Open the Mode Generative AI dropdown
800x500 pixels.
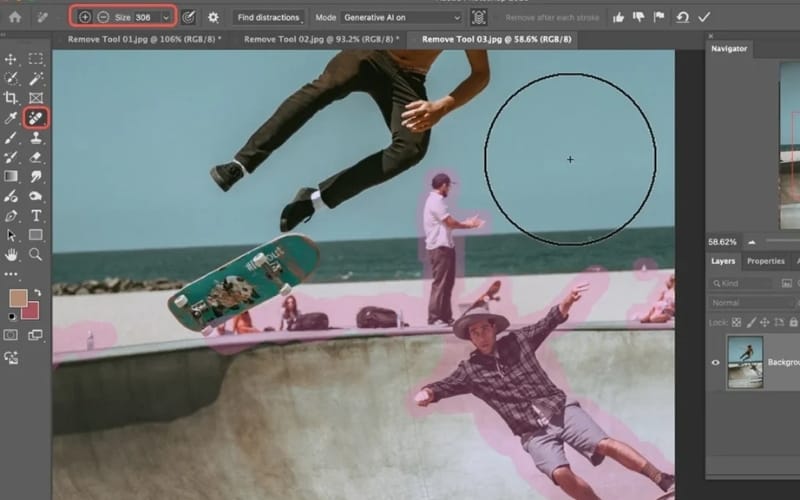[402, 17]
